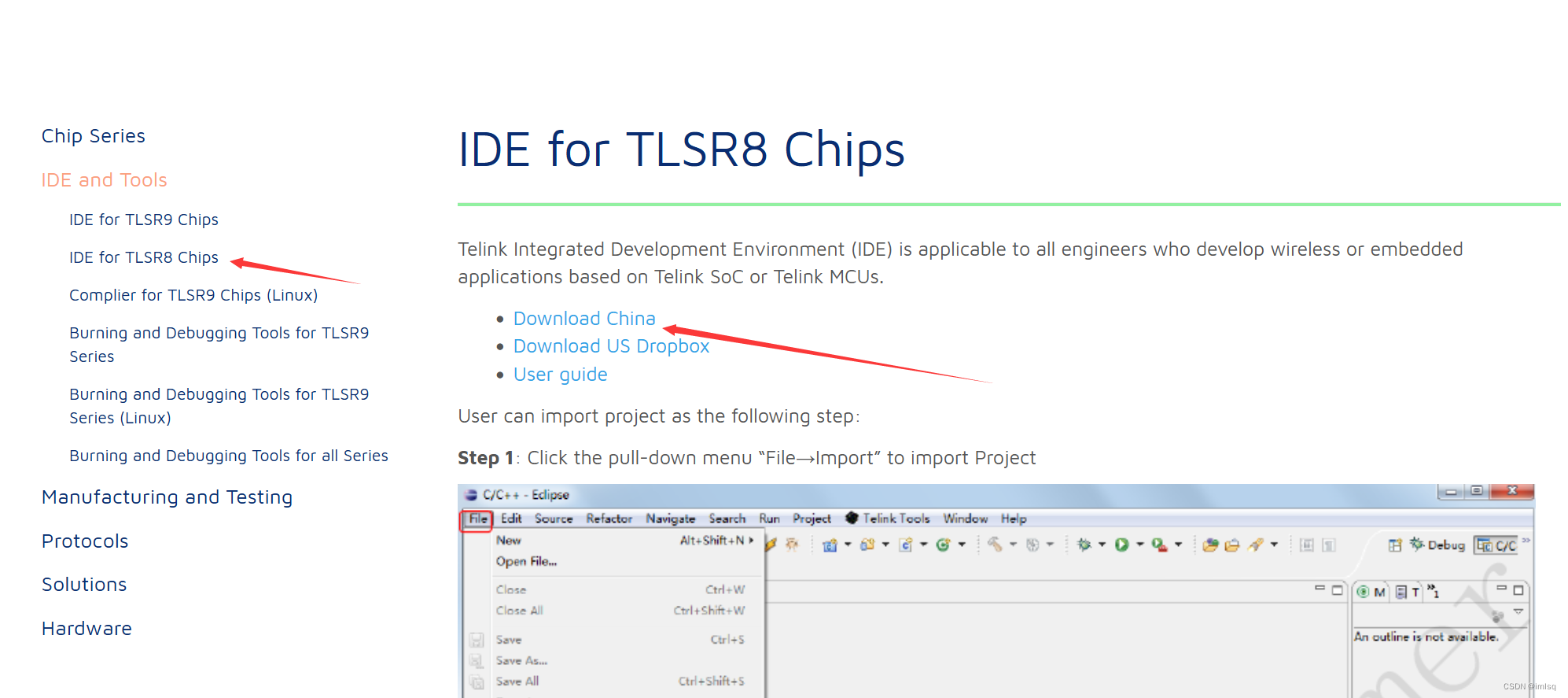This screenshot has width=1568, height=698.
Task: Open dropdown beside the green Run icon
Action: 1140,545
